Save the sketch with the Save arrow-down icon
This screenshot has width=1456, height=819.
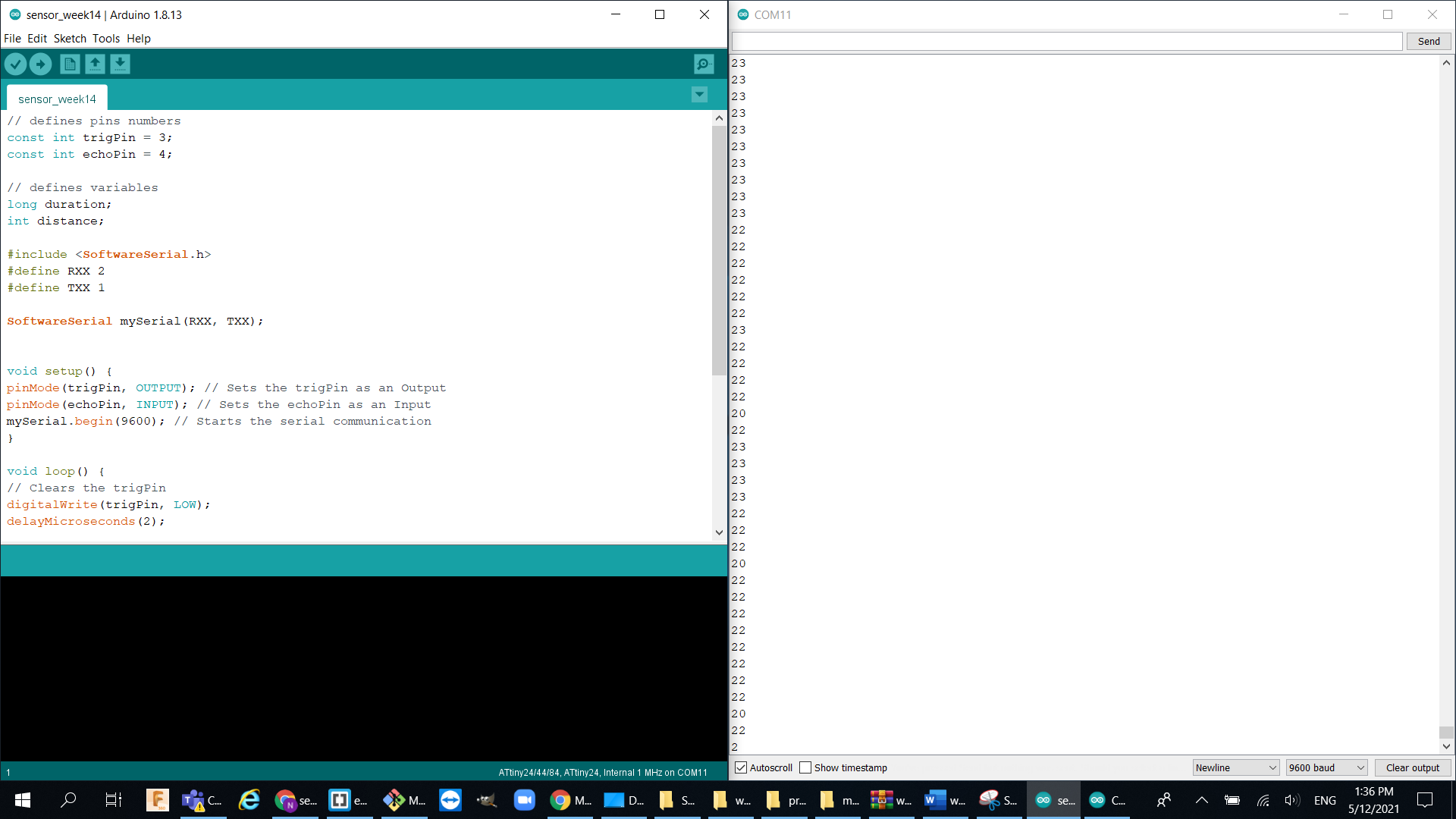tap(120, 64)
